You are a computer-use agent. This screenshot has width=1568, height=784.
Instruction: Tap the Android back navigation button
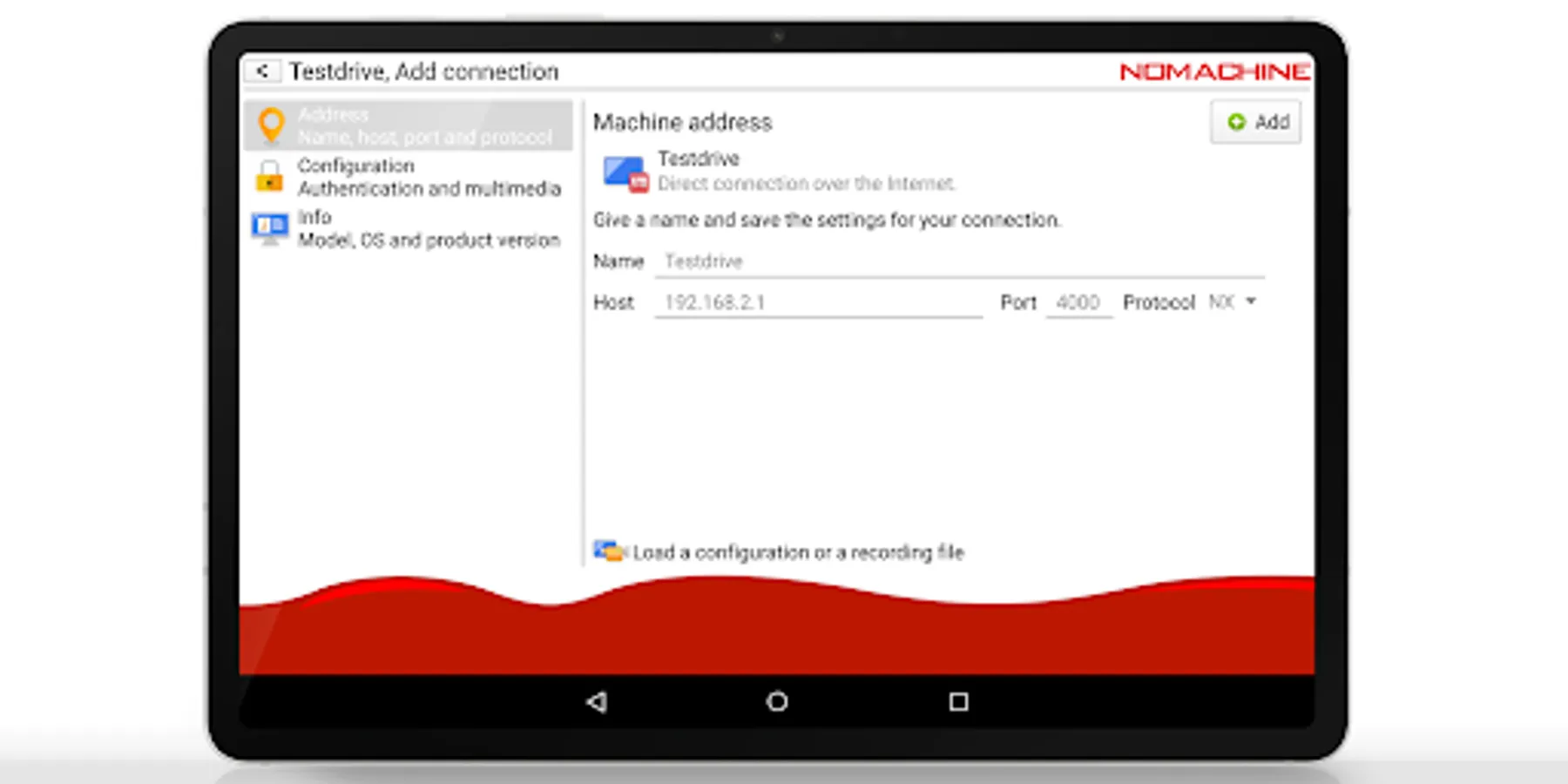(x=597, y=701)
